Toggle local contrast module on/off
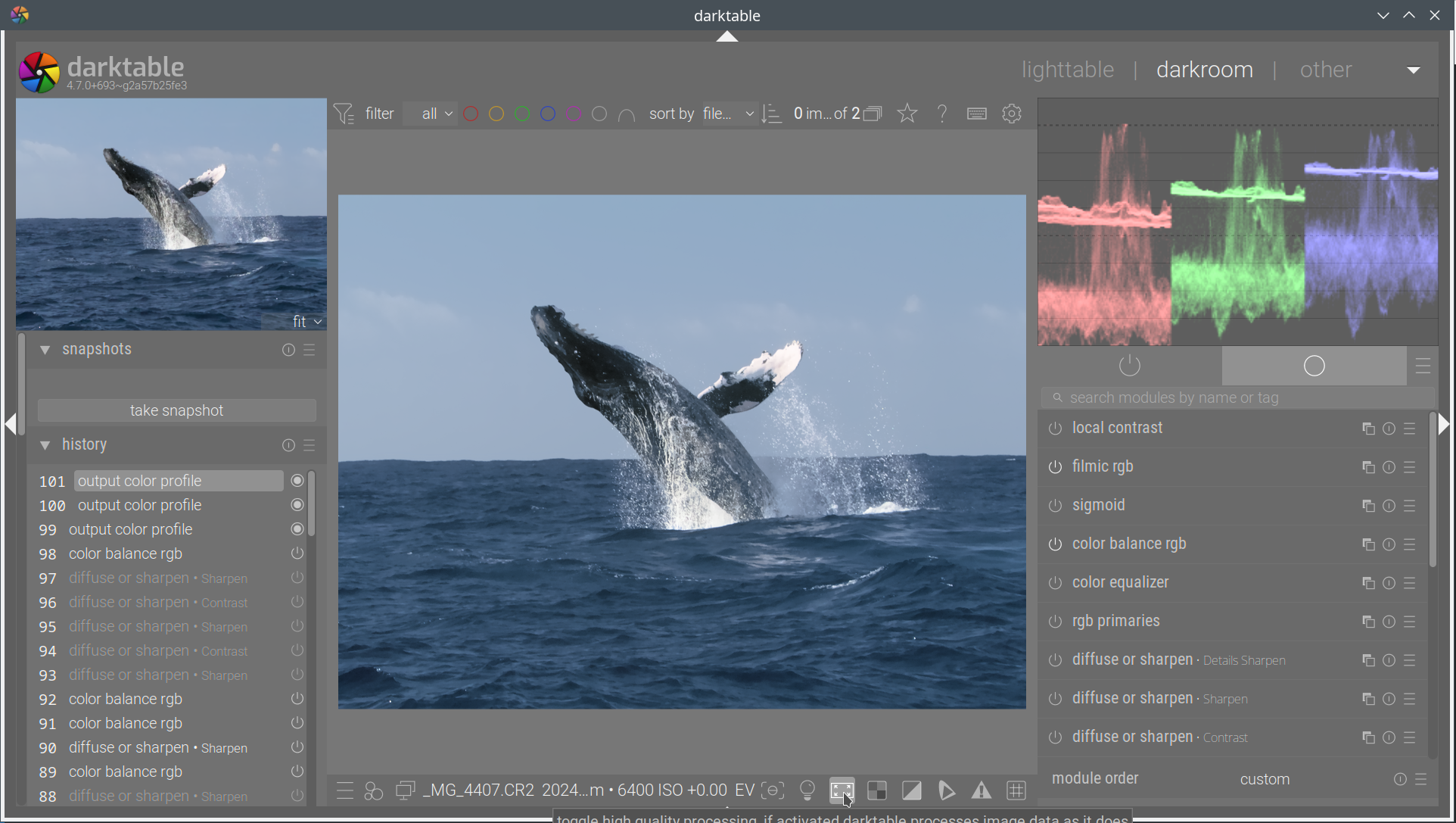The width and height of the screenshot is (1456, 823). (x=1055, y=429)
